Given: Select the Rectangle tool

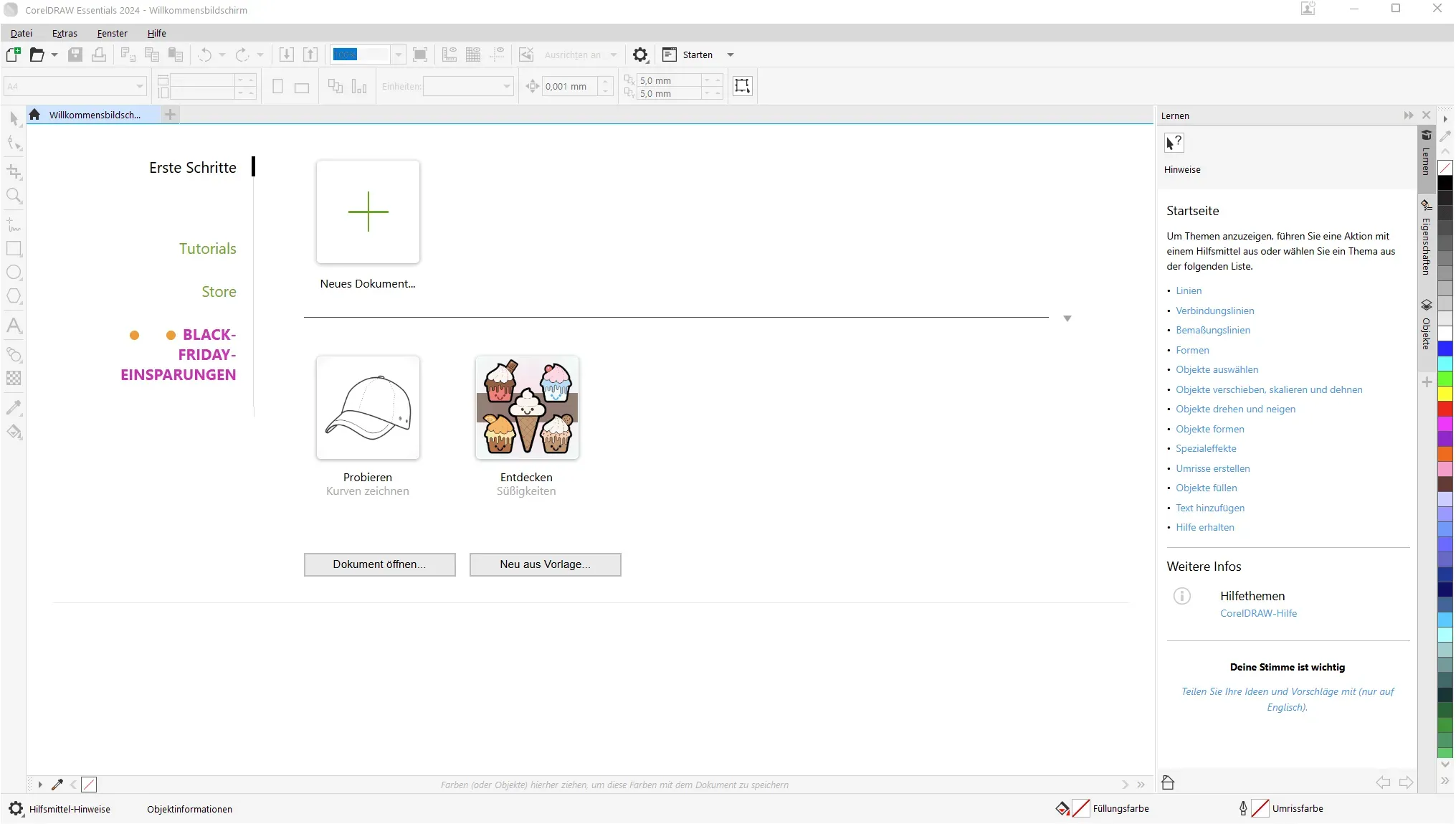Looking at the screenshot, I should (x=14, y=249).
